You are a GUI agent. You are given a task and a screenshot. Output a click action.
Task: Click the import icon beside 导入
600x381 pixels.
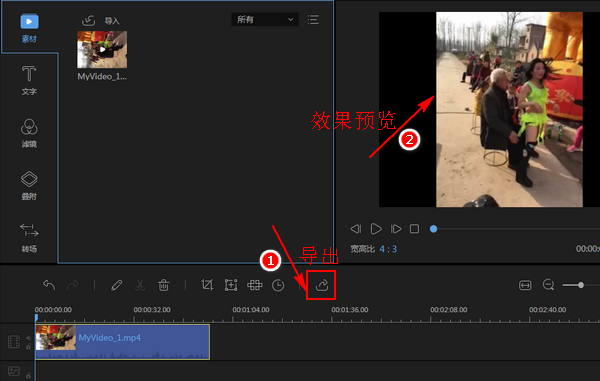pyautogui.click(x=88, y=20)
